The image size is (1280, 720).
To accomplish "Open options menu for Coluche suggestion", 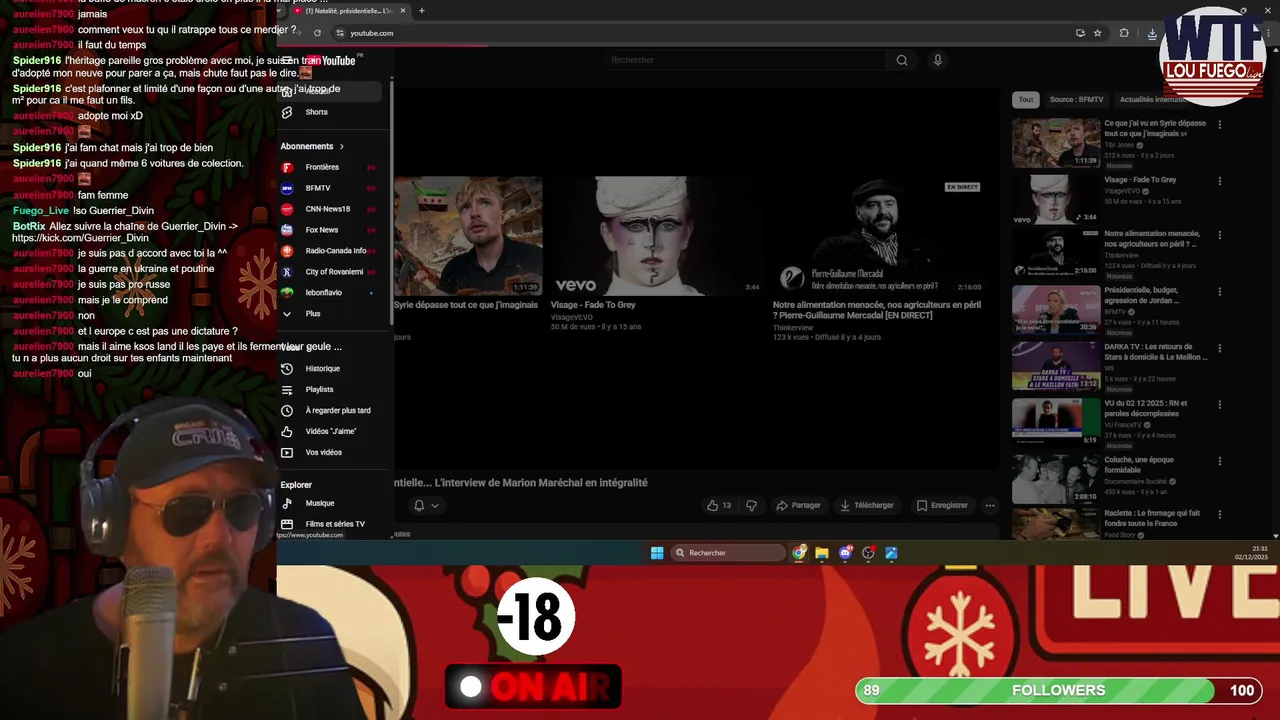I will click(x=1219, y=461).
